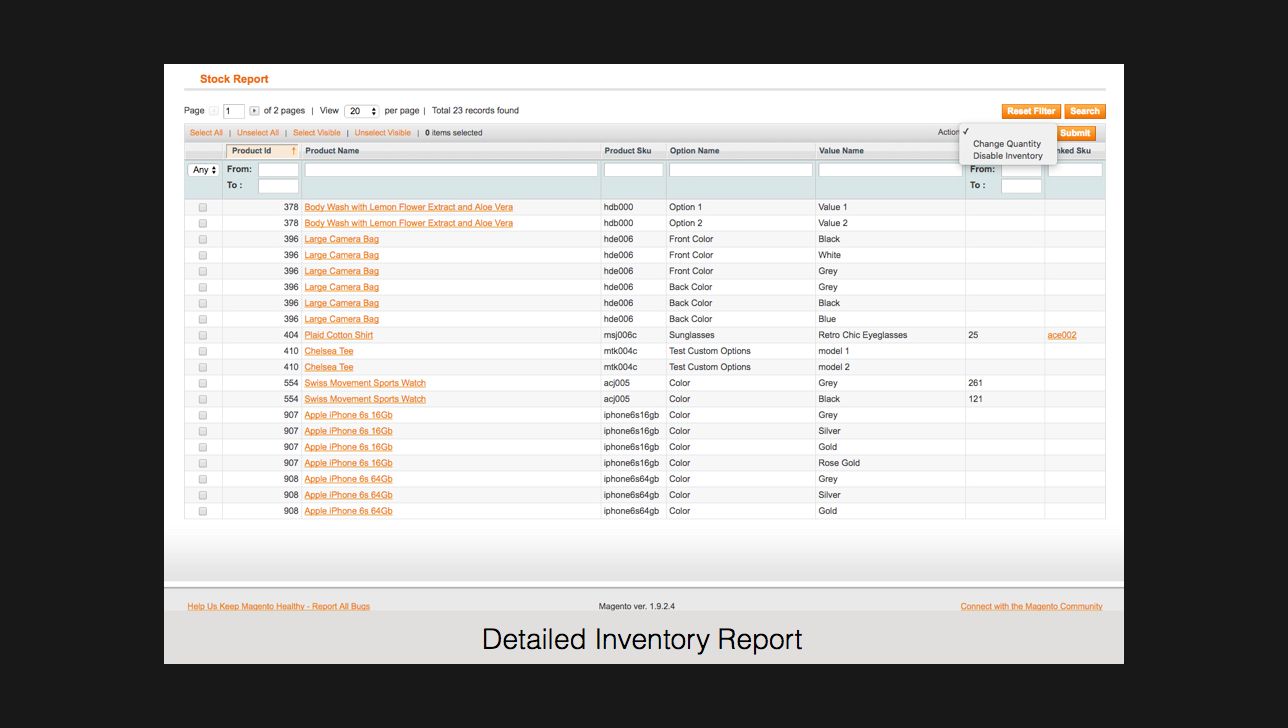Click the sort arrow on Product Id header
The image size is (1288, 728).
pyautogui.click(x=293, y=151)
